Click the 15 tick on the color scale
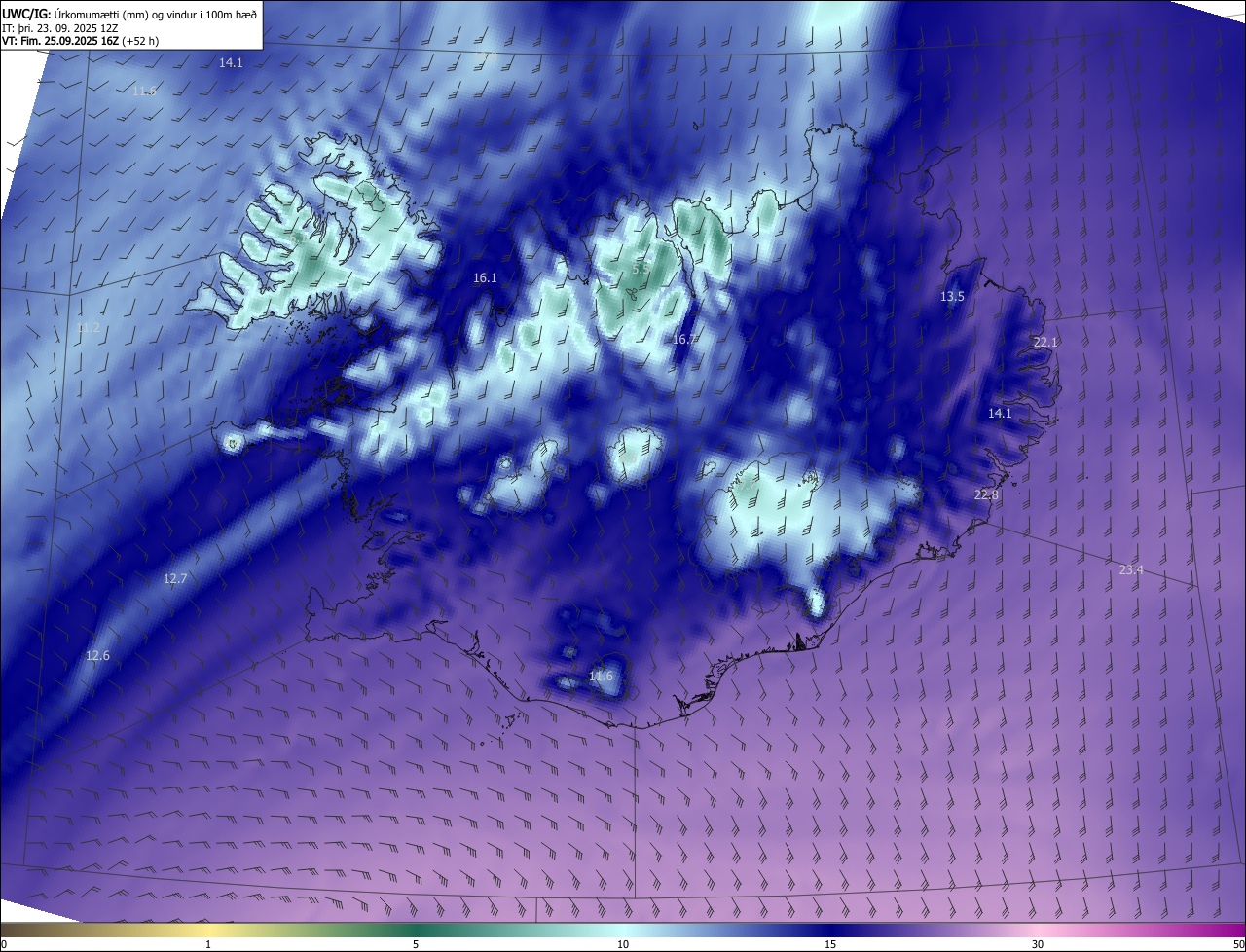The width and height of the screenshot is (1246, 952). [x=830, y=945]
